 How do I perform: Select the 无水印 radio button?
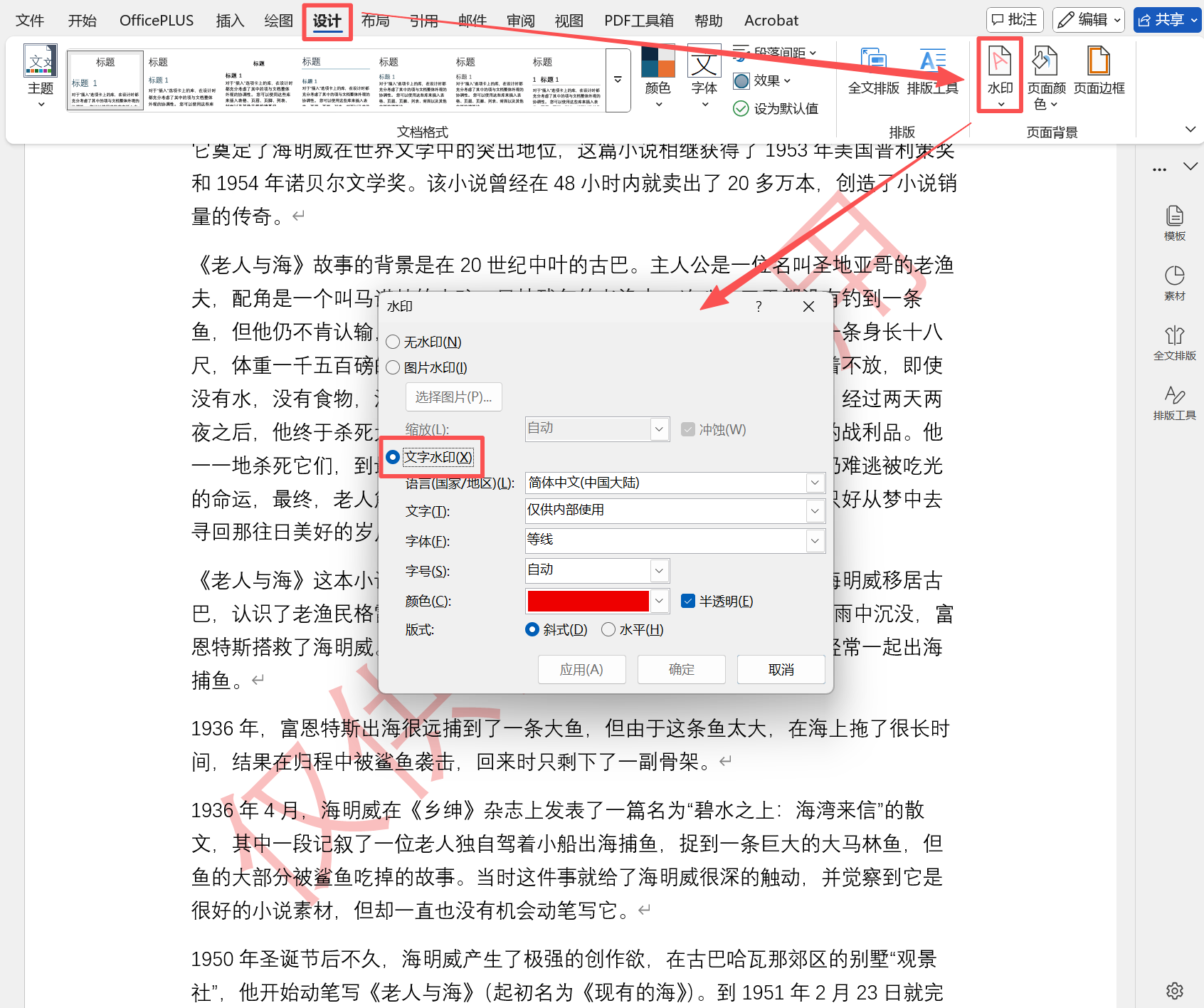393,342
